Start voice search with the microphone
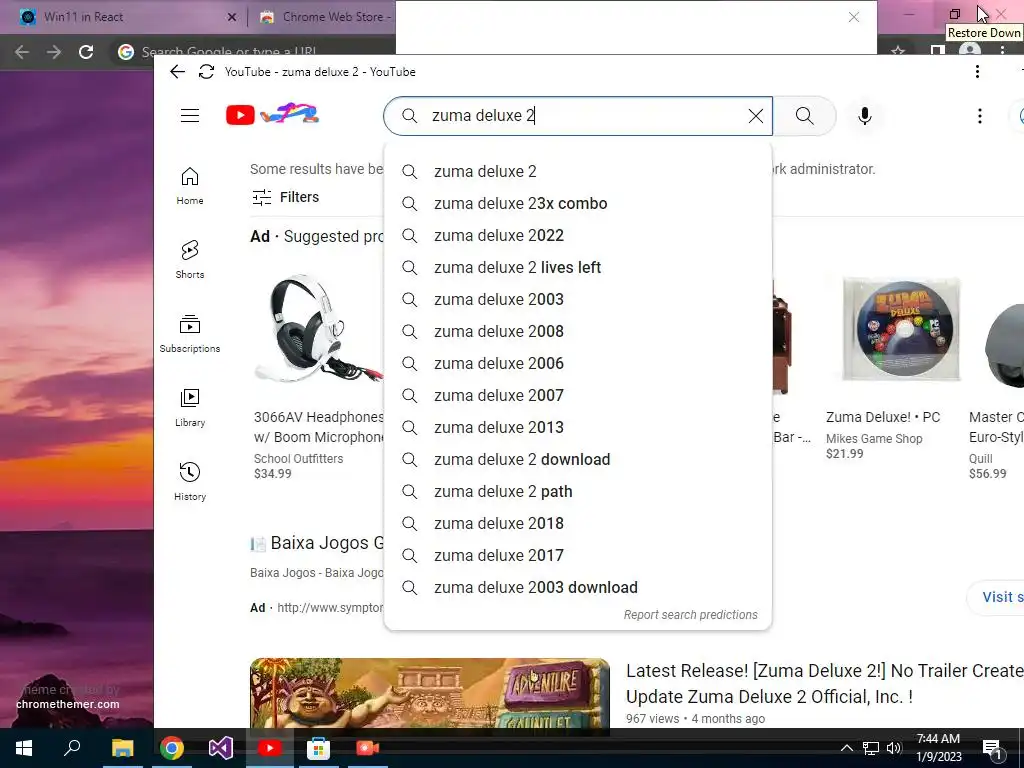 (x=865, y=116)
